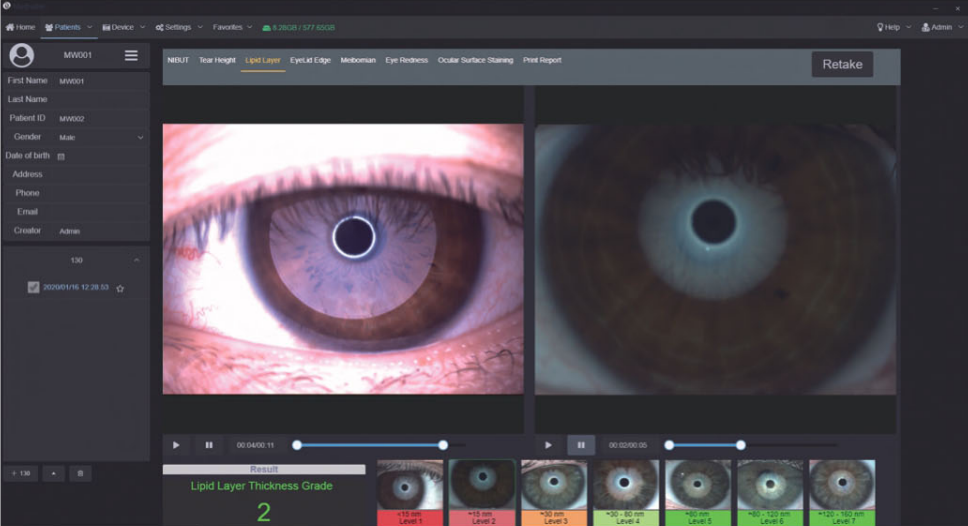Screen dimensions: 968x526
Task: Switch to the Tear Height tab
Action: coord(217,60)
